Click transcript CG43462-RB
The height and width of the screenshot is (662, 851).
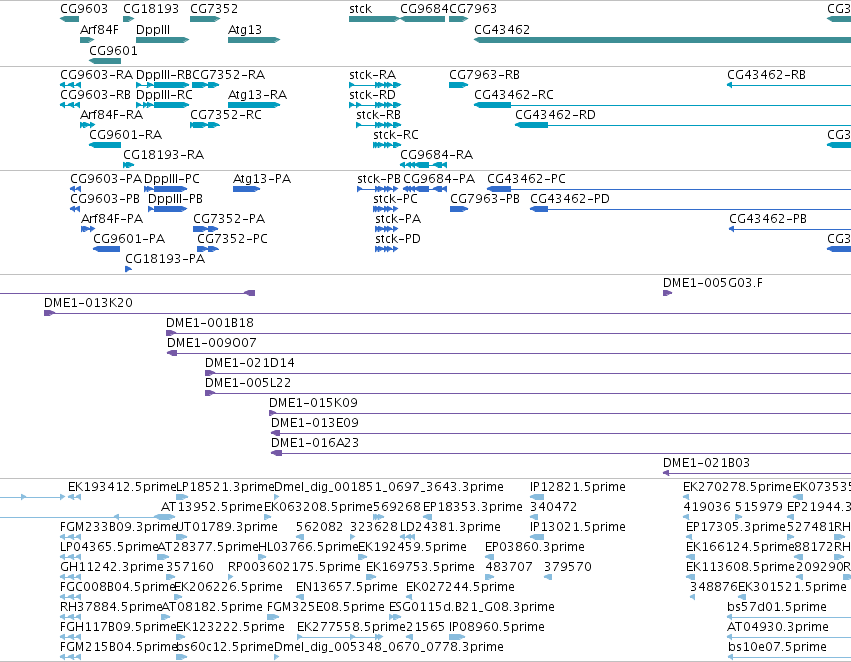pyautogui.click(x=789, y=85)
